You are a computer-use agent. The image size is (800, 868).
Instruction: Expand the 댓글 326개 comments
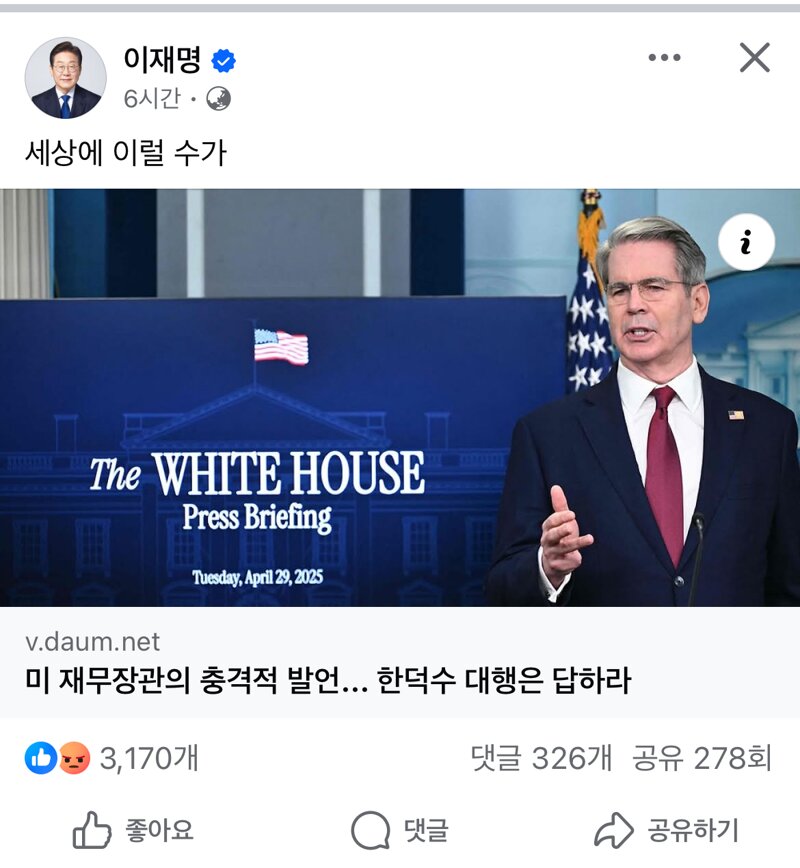click(x=541, y=758)
